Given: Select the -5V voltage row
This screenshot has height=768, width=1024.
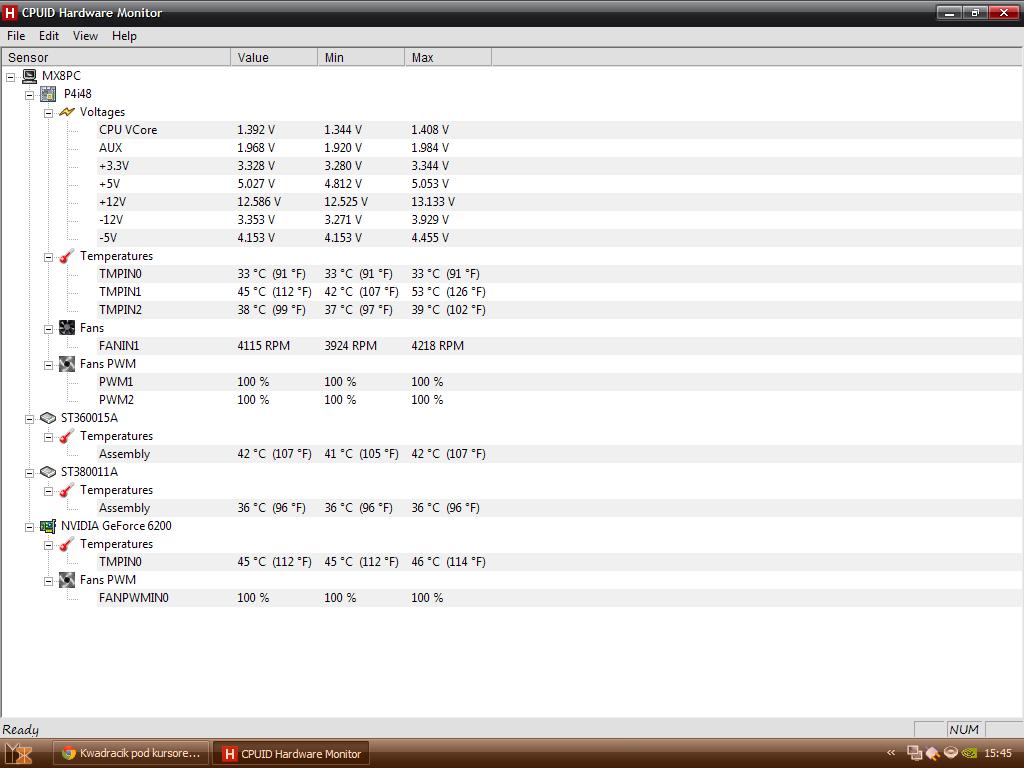Looking at the screenshot, I should pos(560,238).
